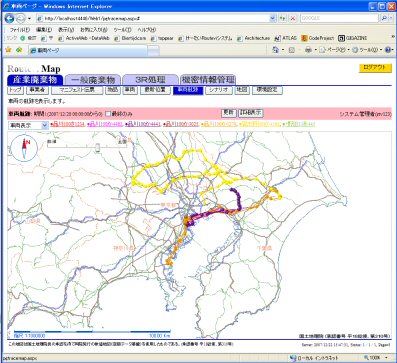397x363 pixels.
Task: Click the red Stop loading icon
Action: point(293,18)
